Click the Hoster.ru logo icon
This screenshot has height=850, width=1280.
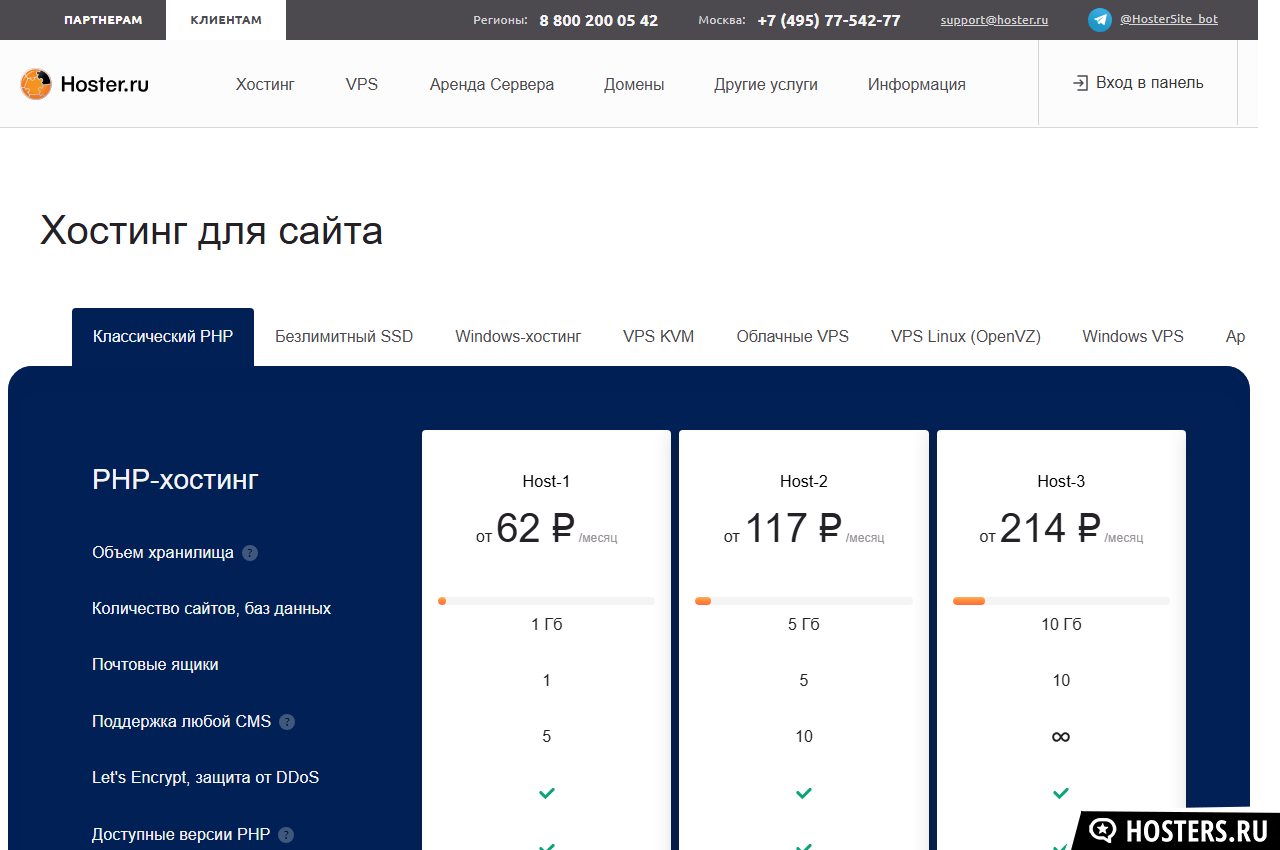tap(36, 84)
